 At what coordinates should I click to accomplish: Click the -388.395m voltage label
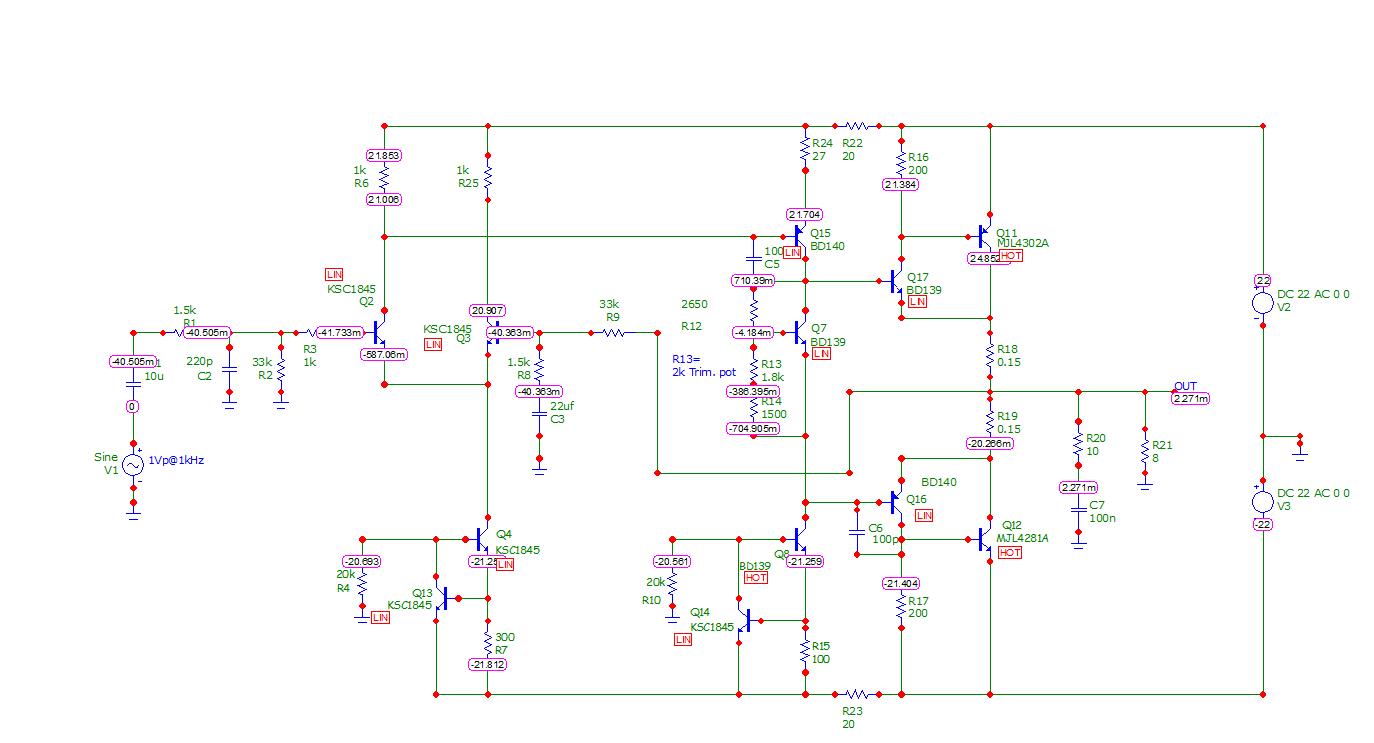753,391
